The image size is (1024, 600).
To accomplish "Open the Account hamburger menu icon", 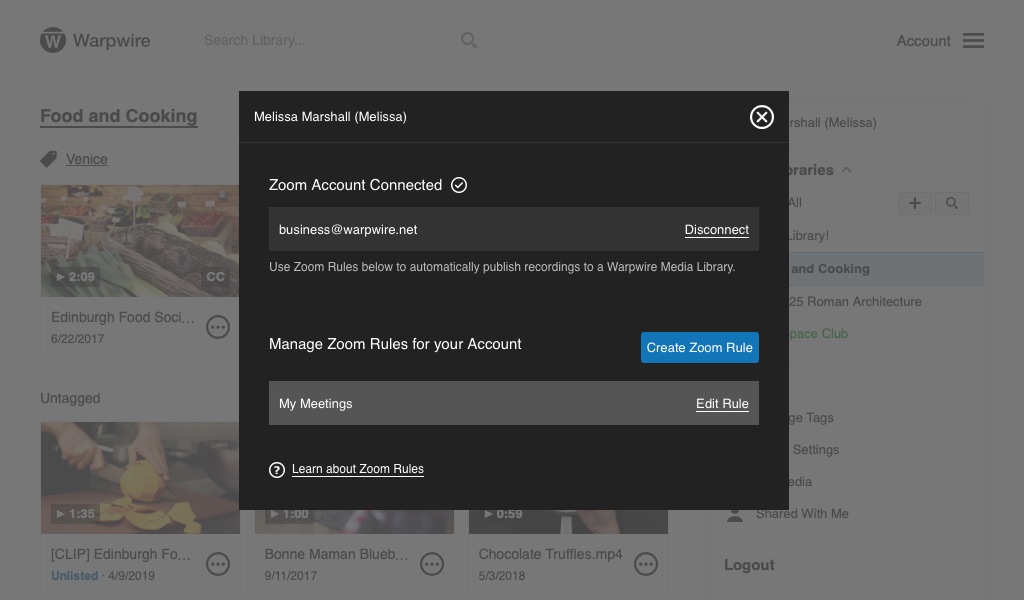I will point(973,40).
